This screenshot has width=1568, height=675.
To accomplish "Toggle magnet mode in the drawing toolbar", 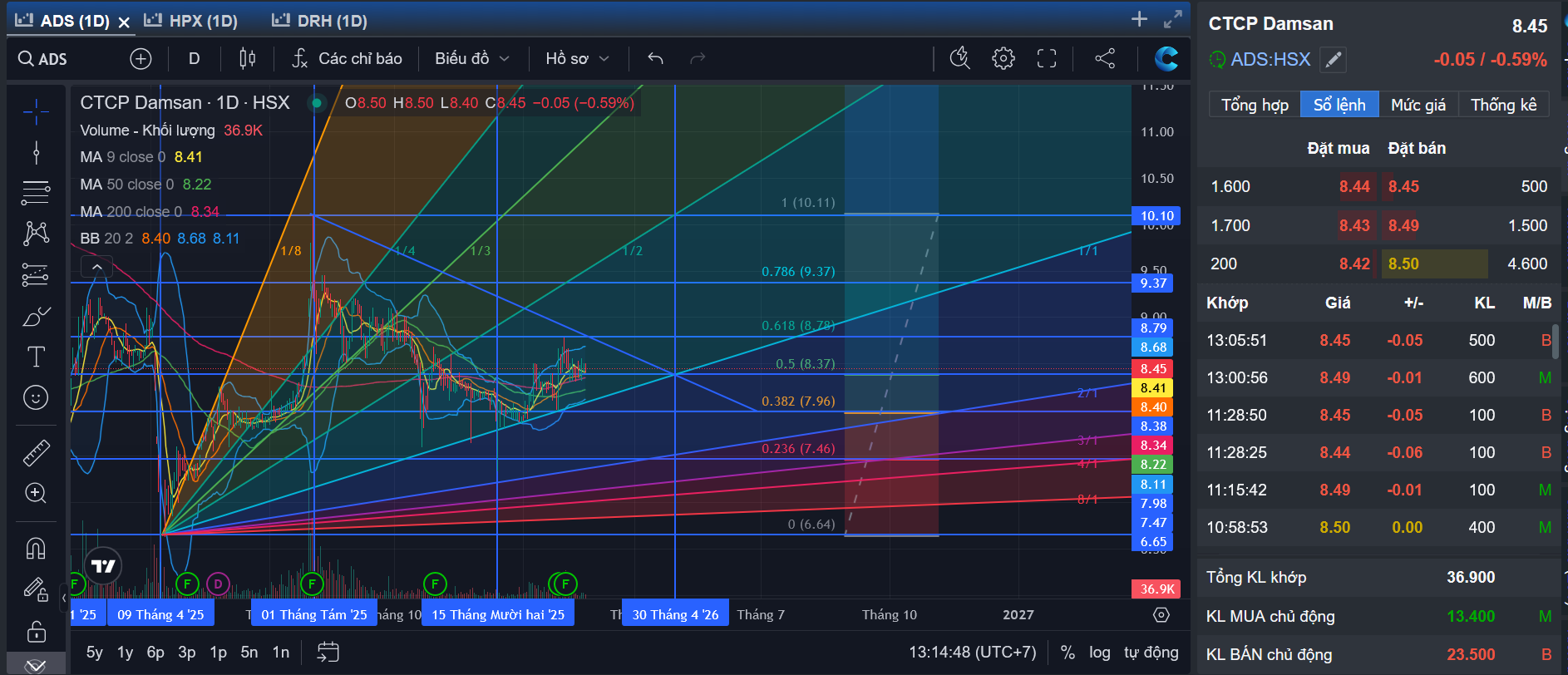I will (36, 549).
